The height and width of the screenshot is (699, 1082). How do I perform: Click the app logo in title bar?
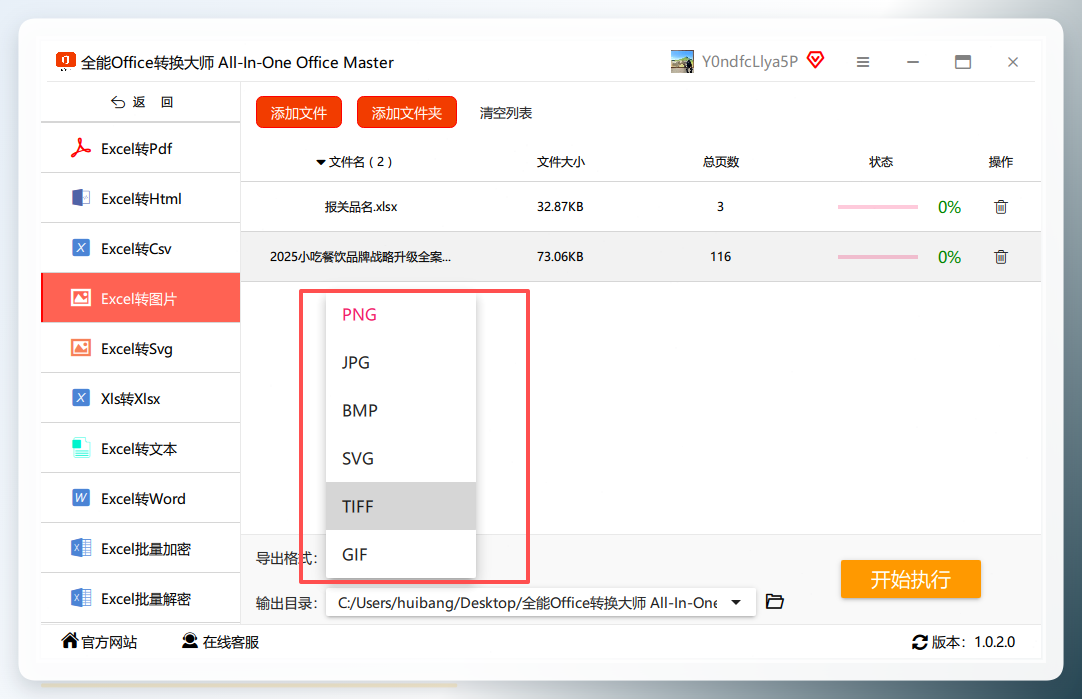[x=65, y=61]
